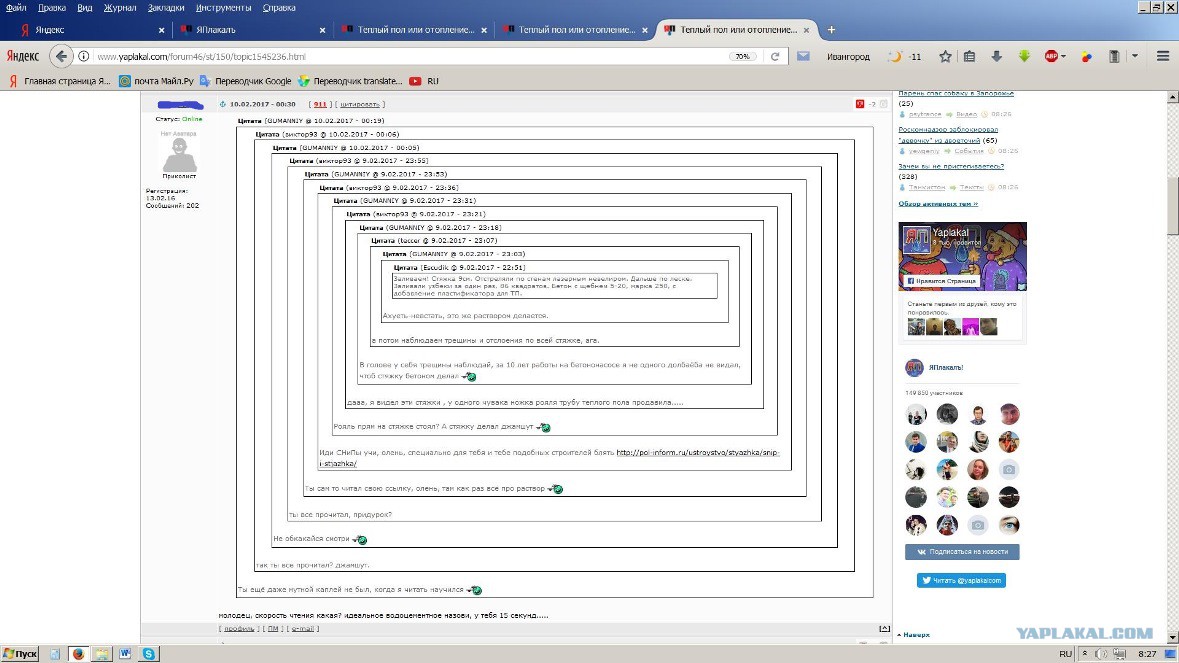
Task: Go back with the browser back arrow
Action: coord(62,56)
